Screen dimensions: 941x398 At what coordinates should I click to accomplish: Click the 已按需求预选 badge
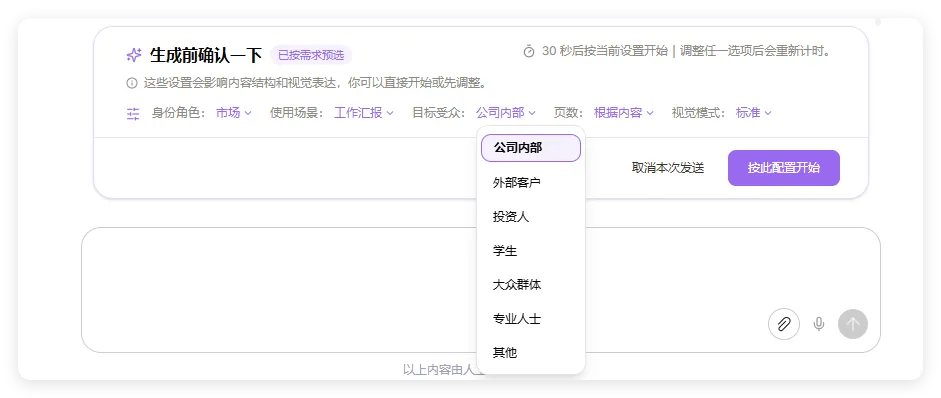click(311, 55)
